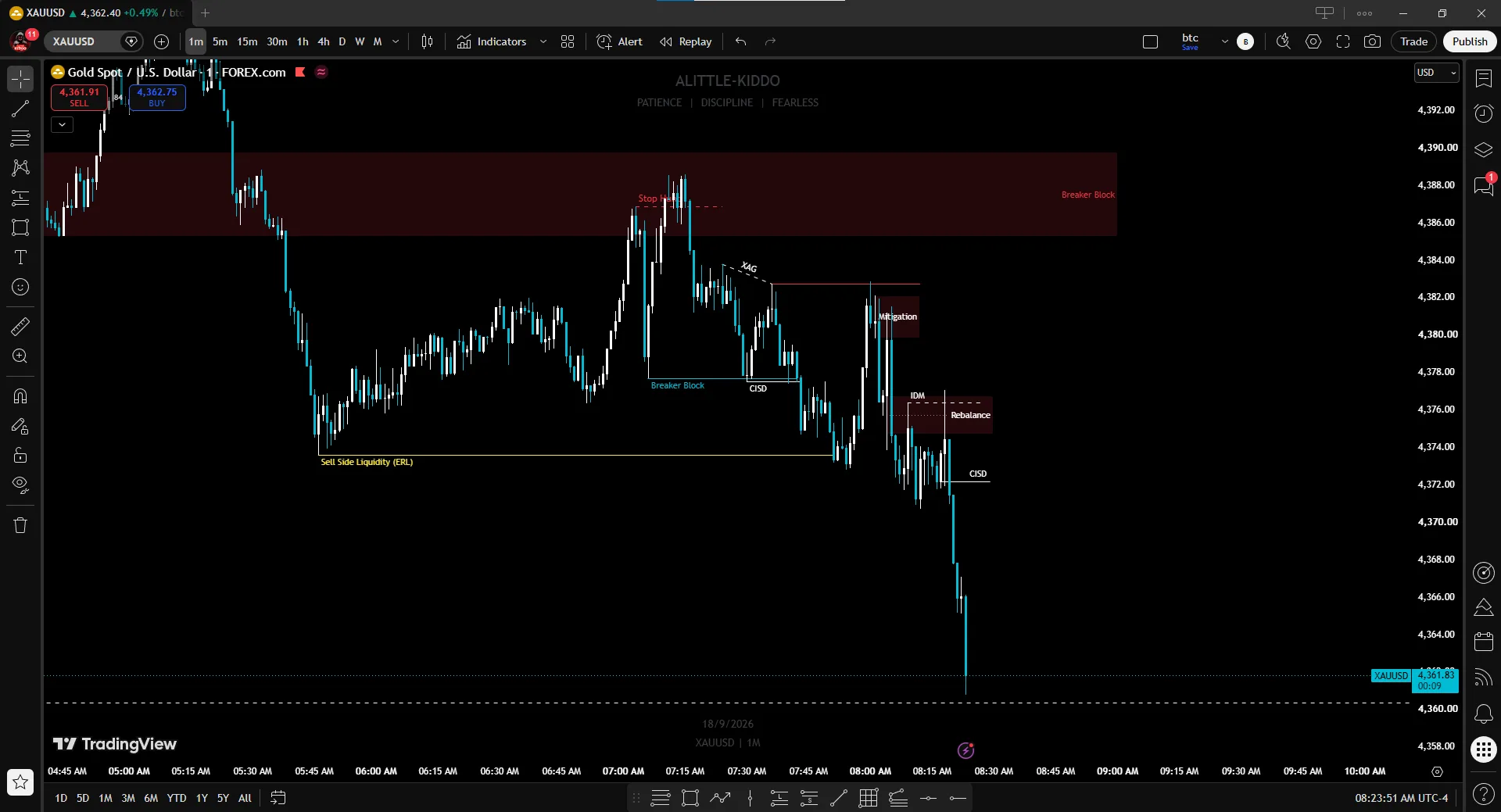Start bar Replay mode
Viewport: 1501px width, 812px height.
[x=686, y=41]
